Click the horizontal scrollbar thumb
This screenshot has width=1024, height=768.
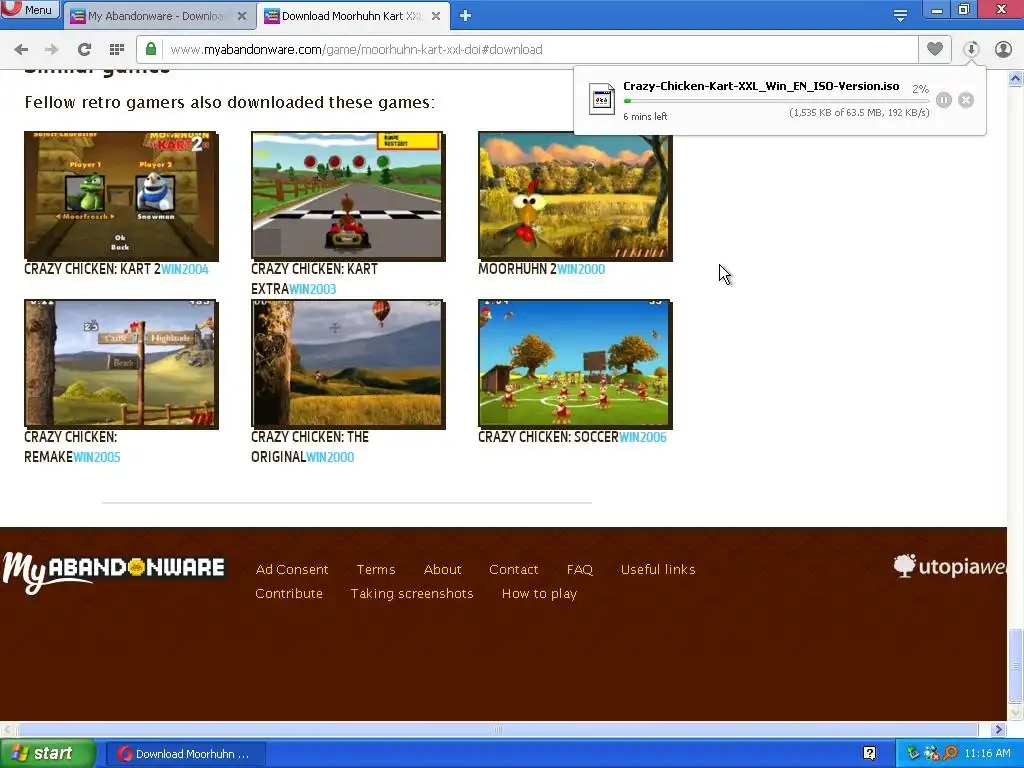coord(498,729)
